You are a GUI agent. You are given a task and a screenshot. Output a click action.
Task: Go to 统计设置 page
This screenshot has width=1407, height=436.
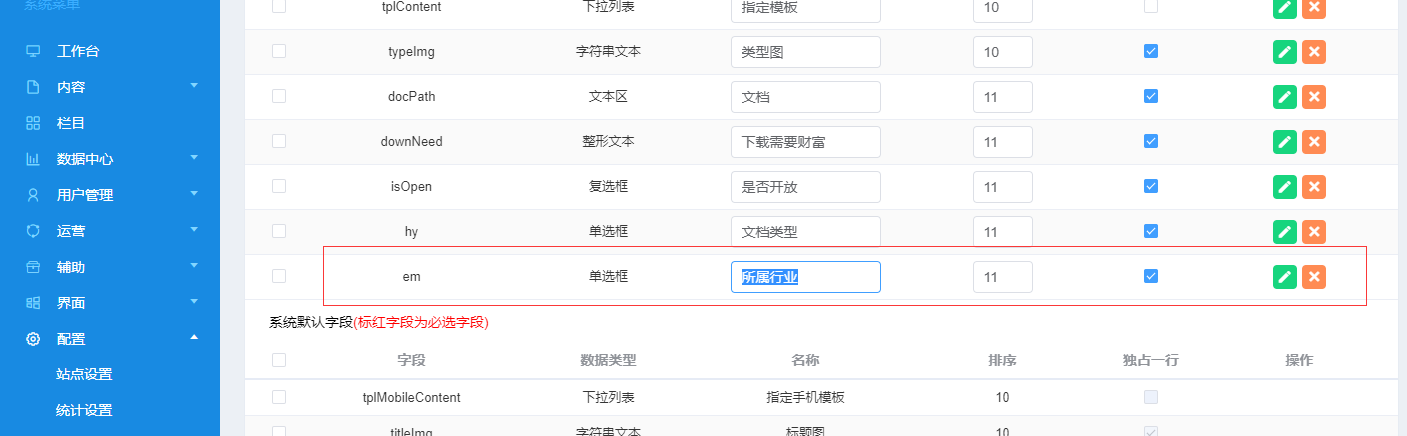[84, 410]
